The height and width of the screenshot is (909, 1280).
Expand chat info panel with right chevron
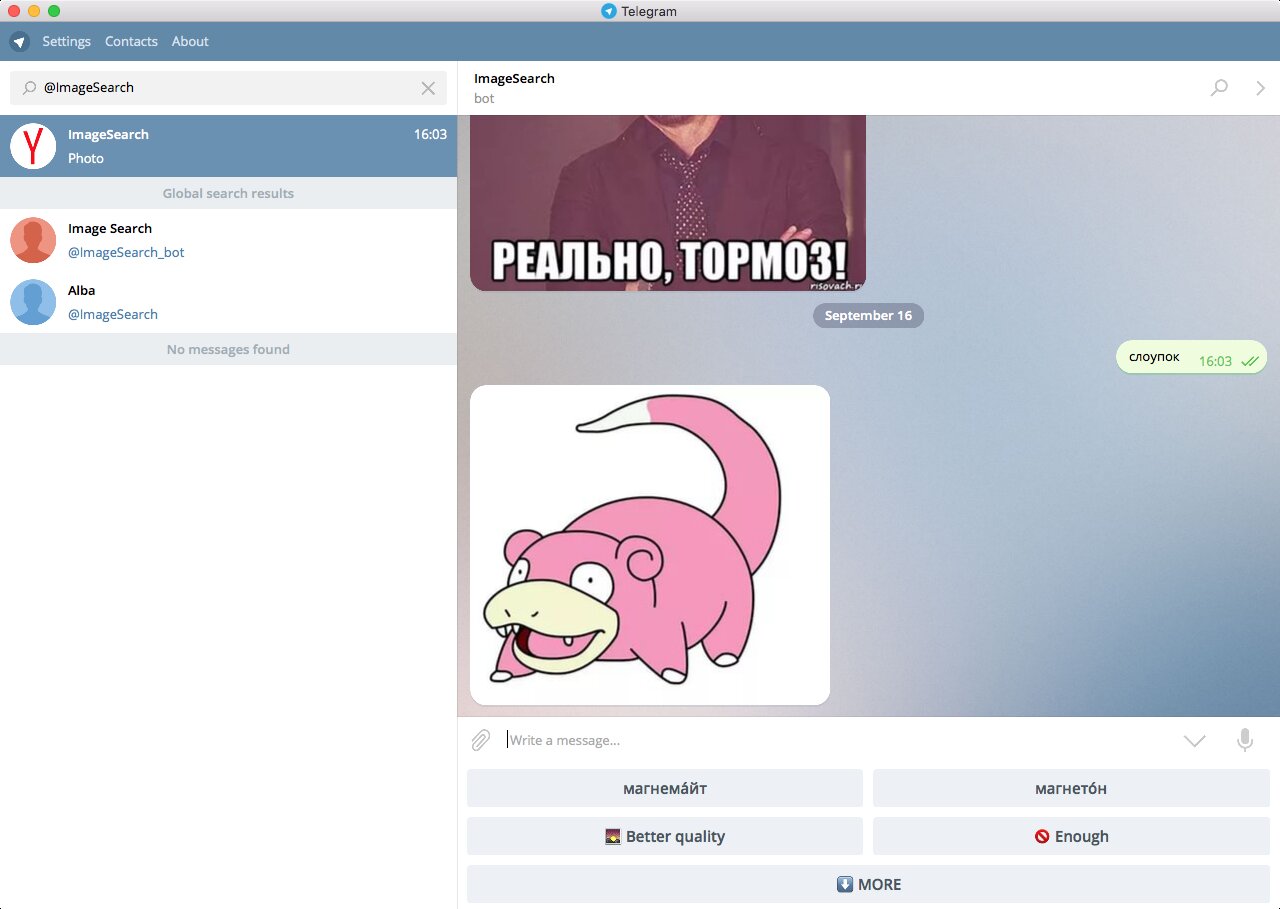[x=1260, y=88]
